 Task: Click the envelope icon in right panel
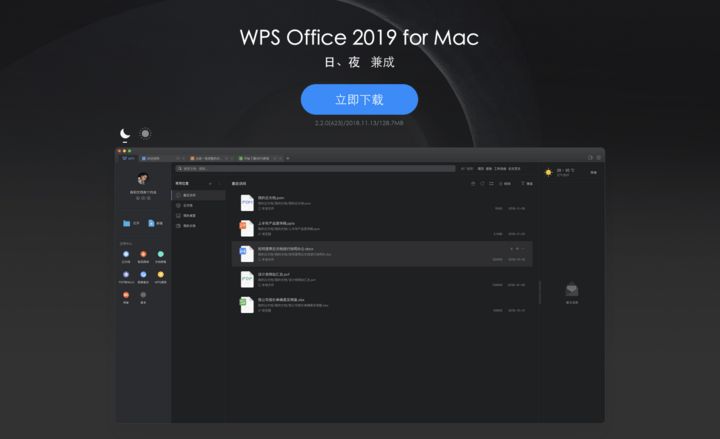tap(572, 289)
